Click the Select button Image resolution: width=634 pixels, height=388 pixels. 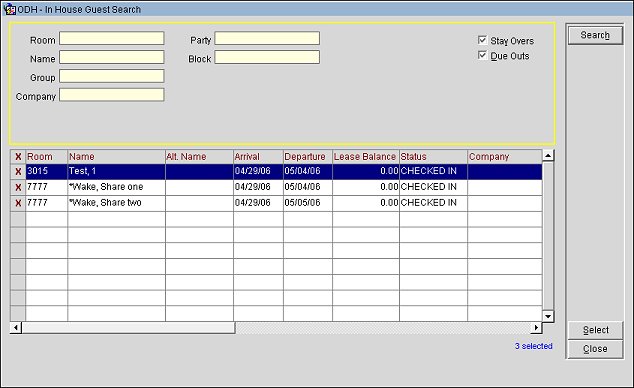pyautogui.click(x=595, y=330)
